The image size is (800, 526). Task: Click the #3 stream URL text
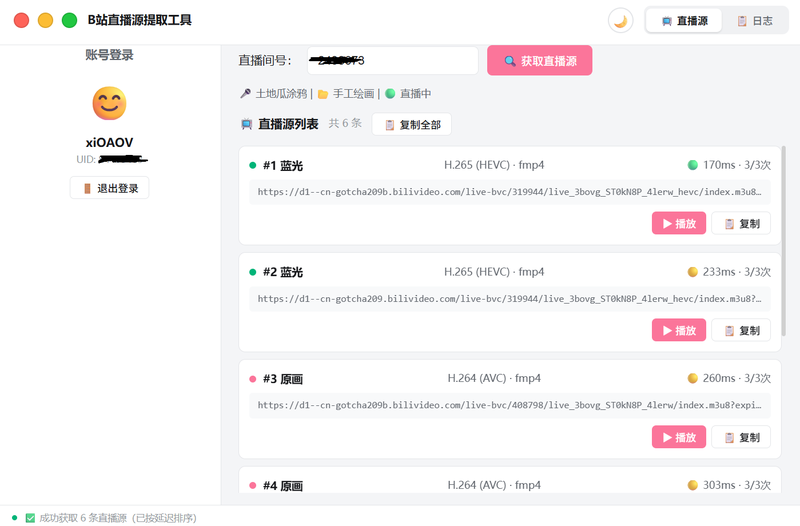(x=509, y=405)
